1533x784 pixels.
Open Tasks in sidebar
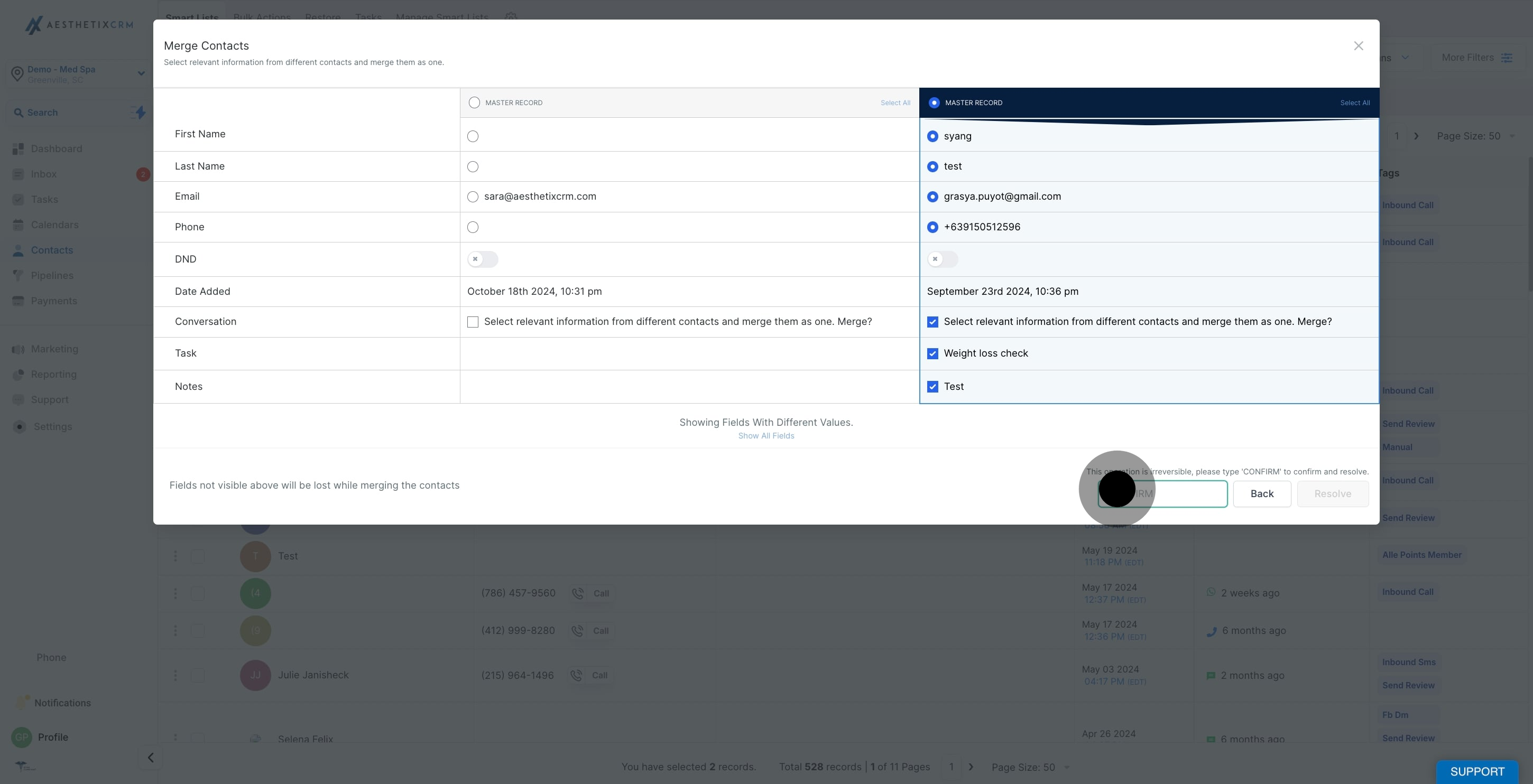coord(44,199)
